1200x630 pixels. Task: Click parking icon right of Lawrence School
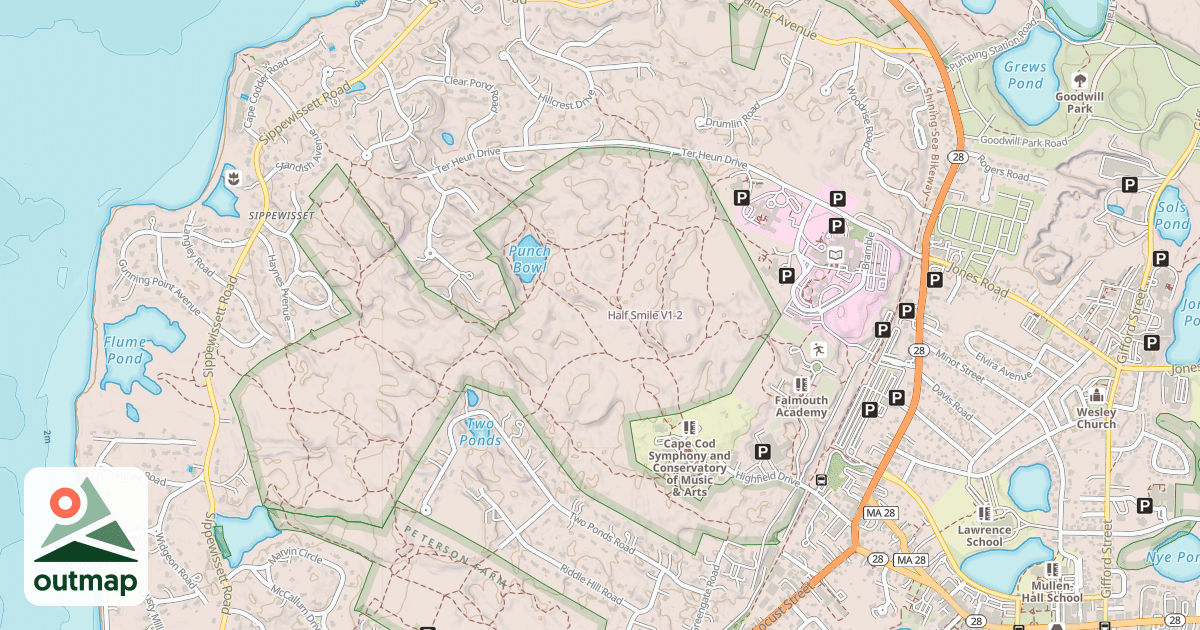pos(1144,506)
